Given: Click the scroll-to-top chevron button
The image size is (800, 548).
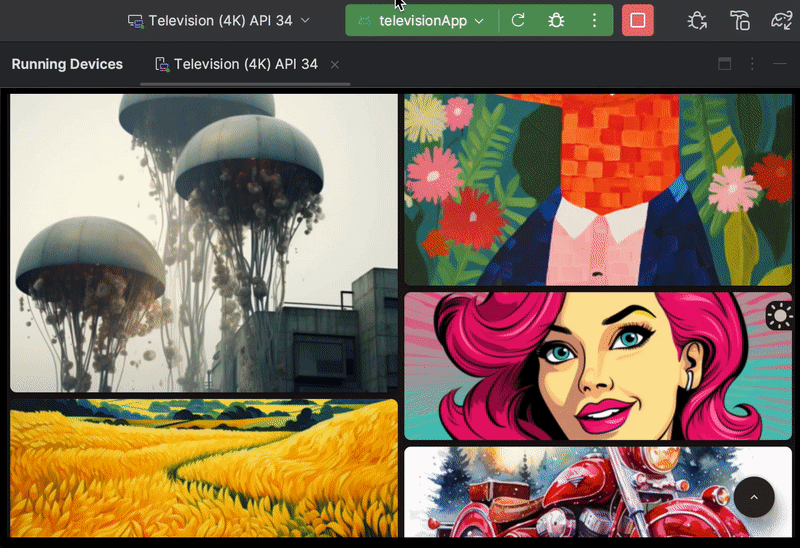Looking at the screenshot, I should 754,497.
